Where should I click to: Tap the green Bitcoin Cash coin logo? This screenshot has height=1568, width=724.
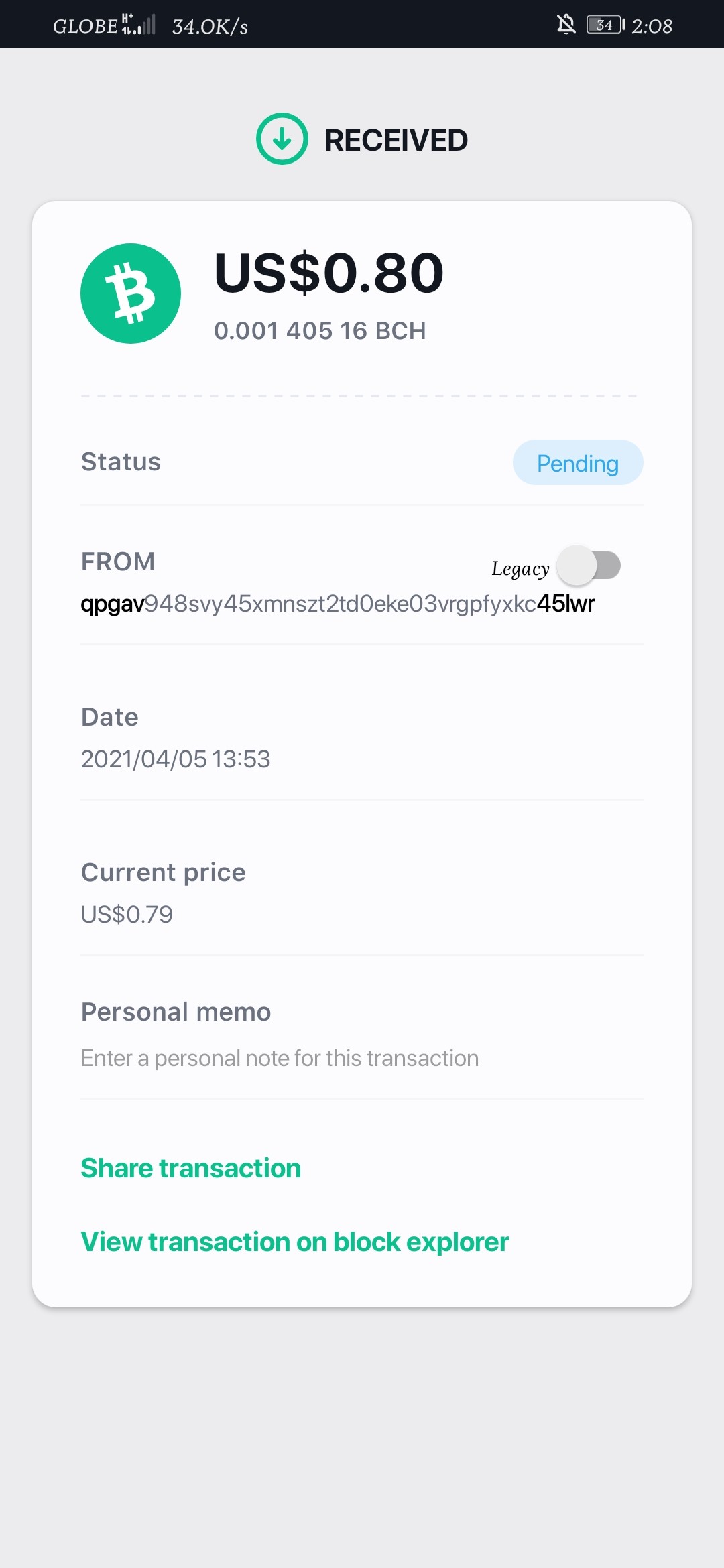click(131, 293)
